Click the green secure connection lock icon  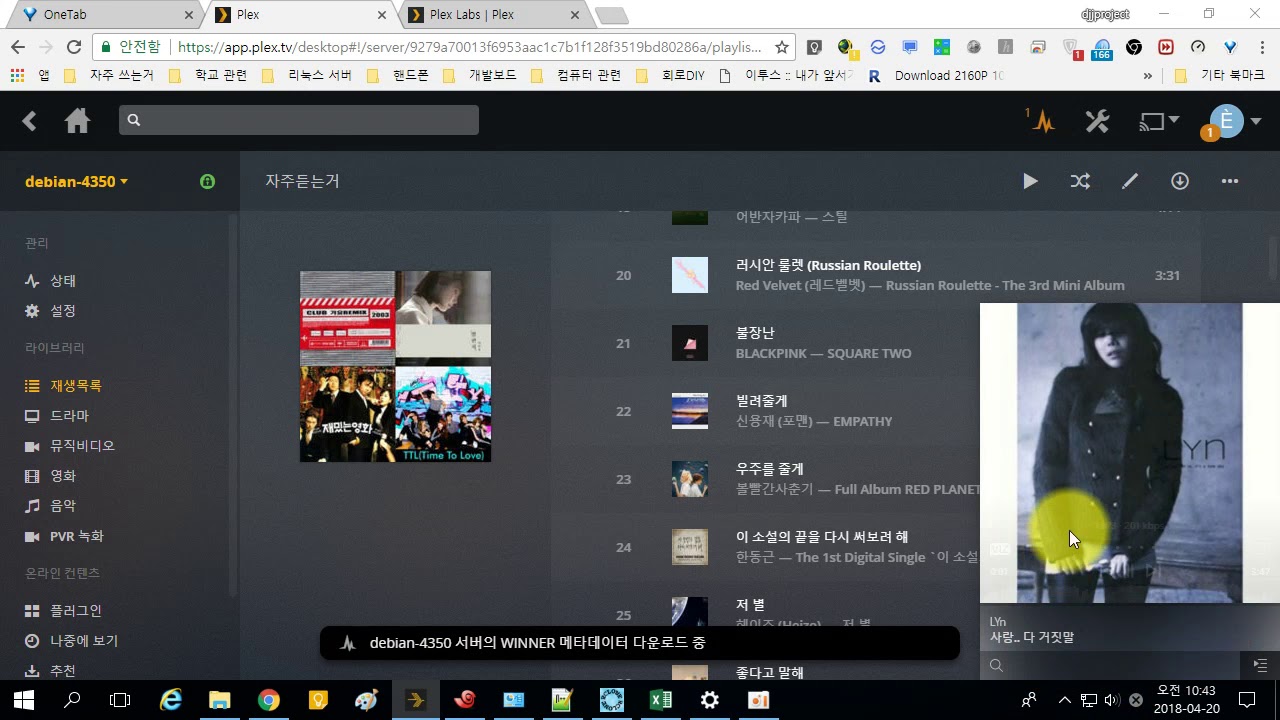coord(207,181)
